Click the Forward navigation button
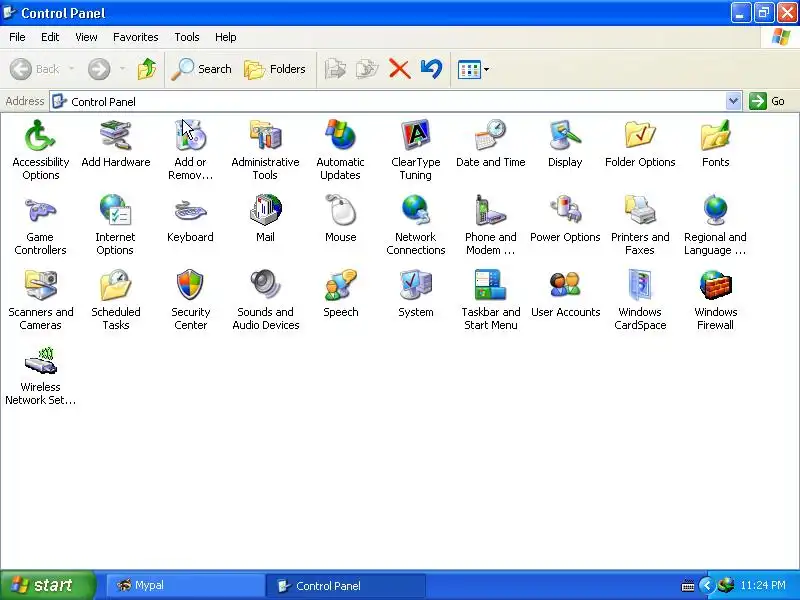800x600 pixels. [x=99, y=69]
